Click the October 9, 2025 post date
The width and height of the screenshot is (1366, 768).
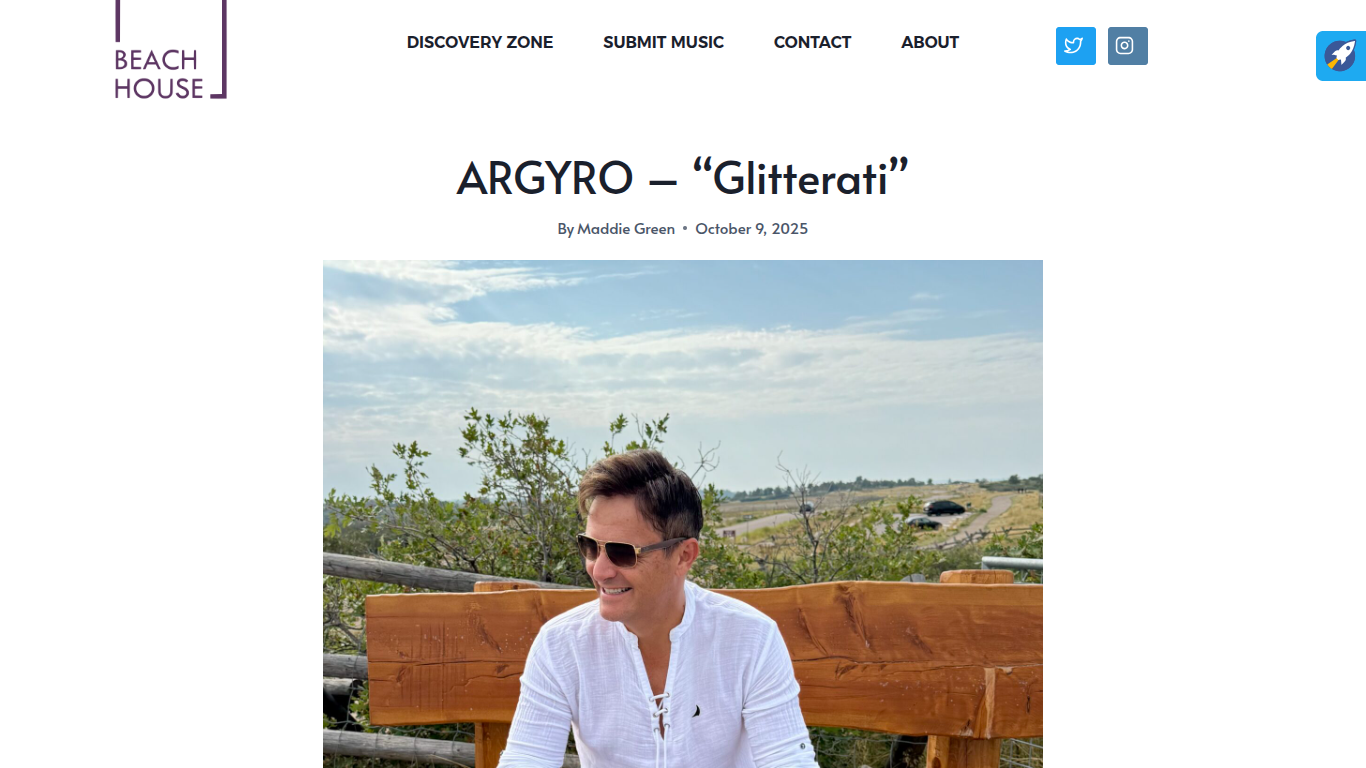[751, 229]
